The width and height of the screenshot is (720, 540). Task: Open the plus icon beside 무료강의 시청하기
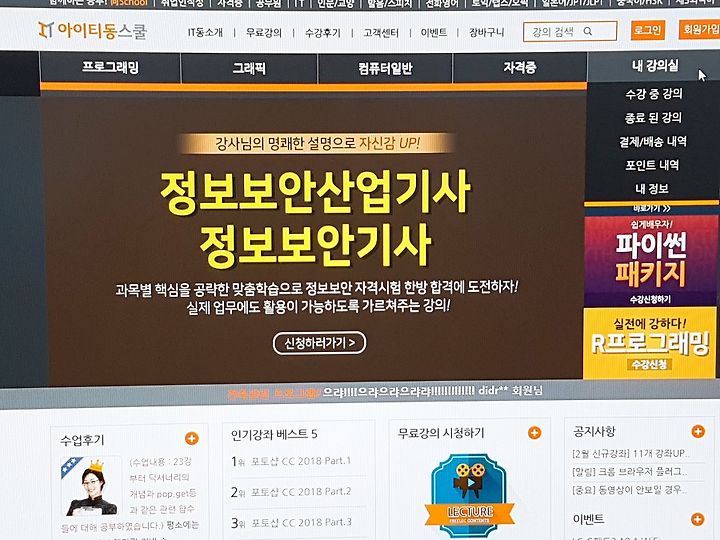coord(534,433)
